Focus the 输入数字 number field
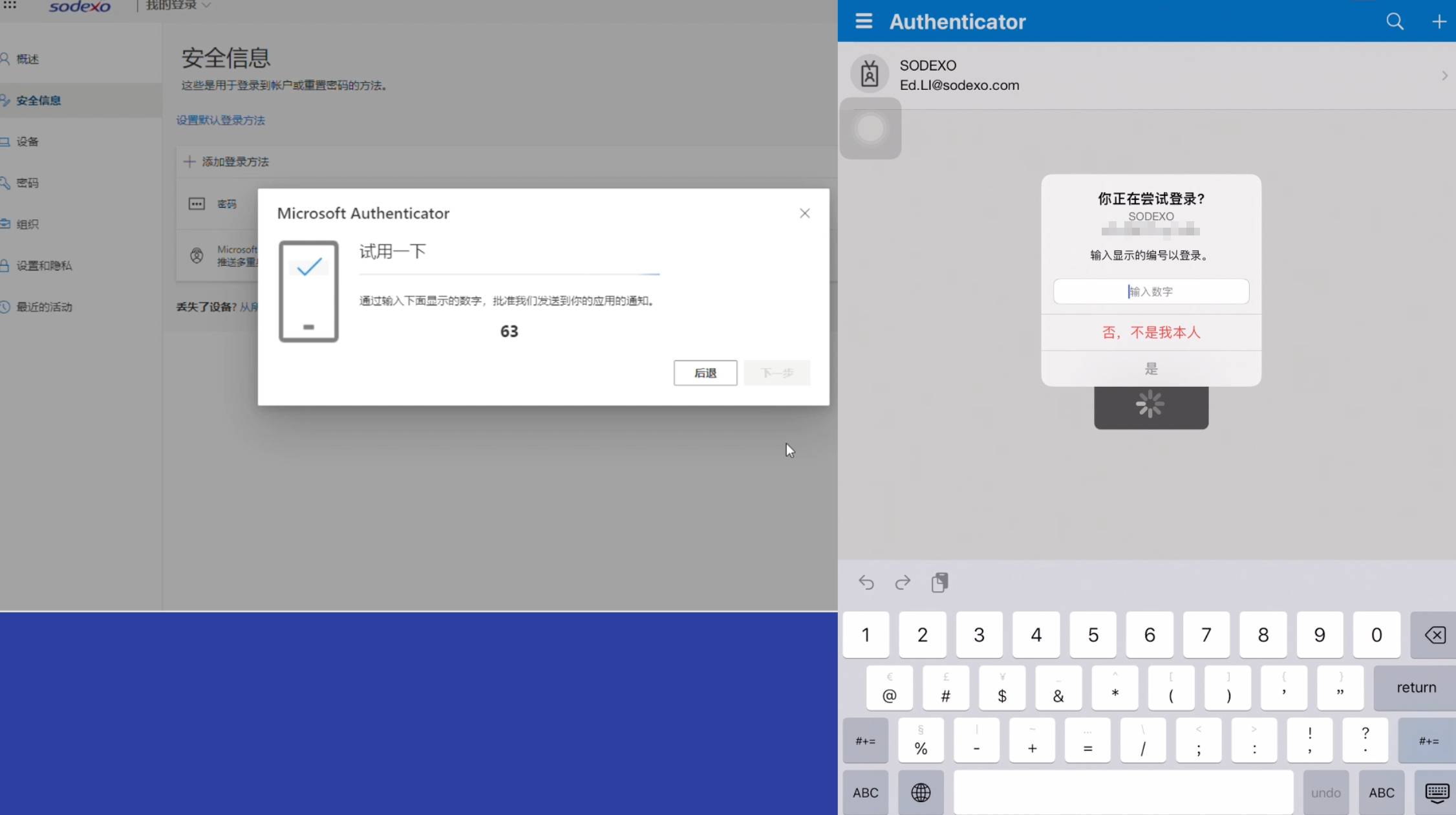 1151,291
